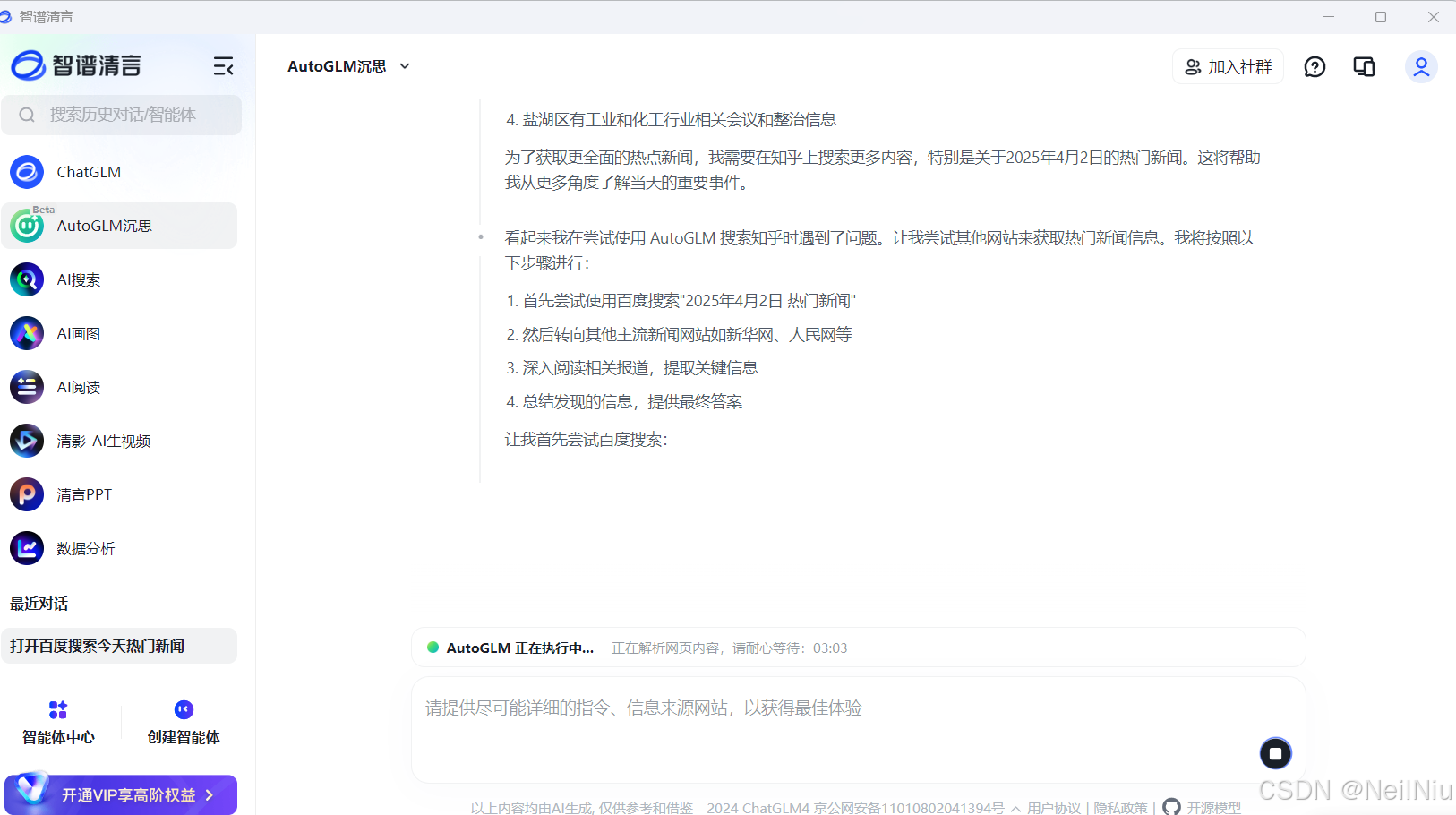Open the 清影-AI生视频 icon

(27, 441)
